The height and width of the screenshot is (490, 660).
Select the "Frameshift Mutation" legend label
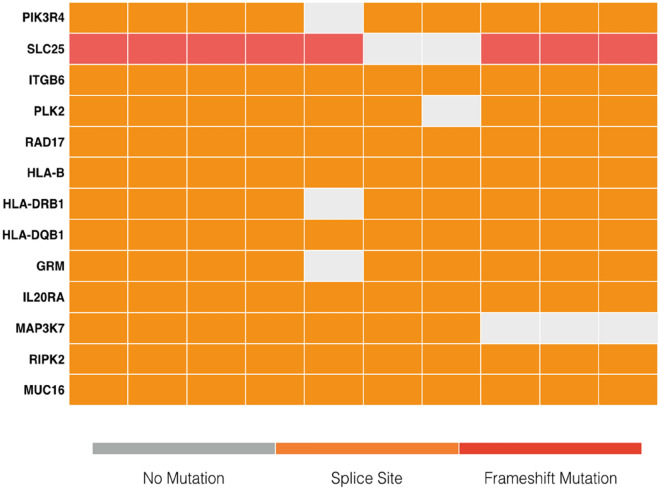coord(550,477)
